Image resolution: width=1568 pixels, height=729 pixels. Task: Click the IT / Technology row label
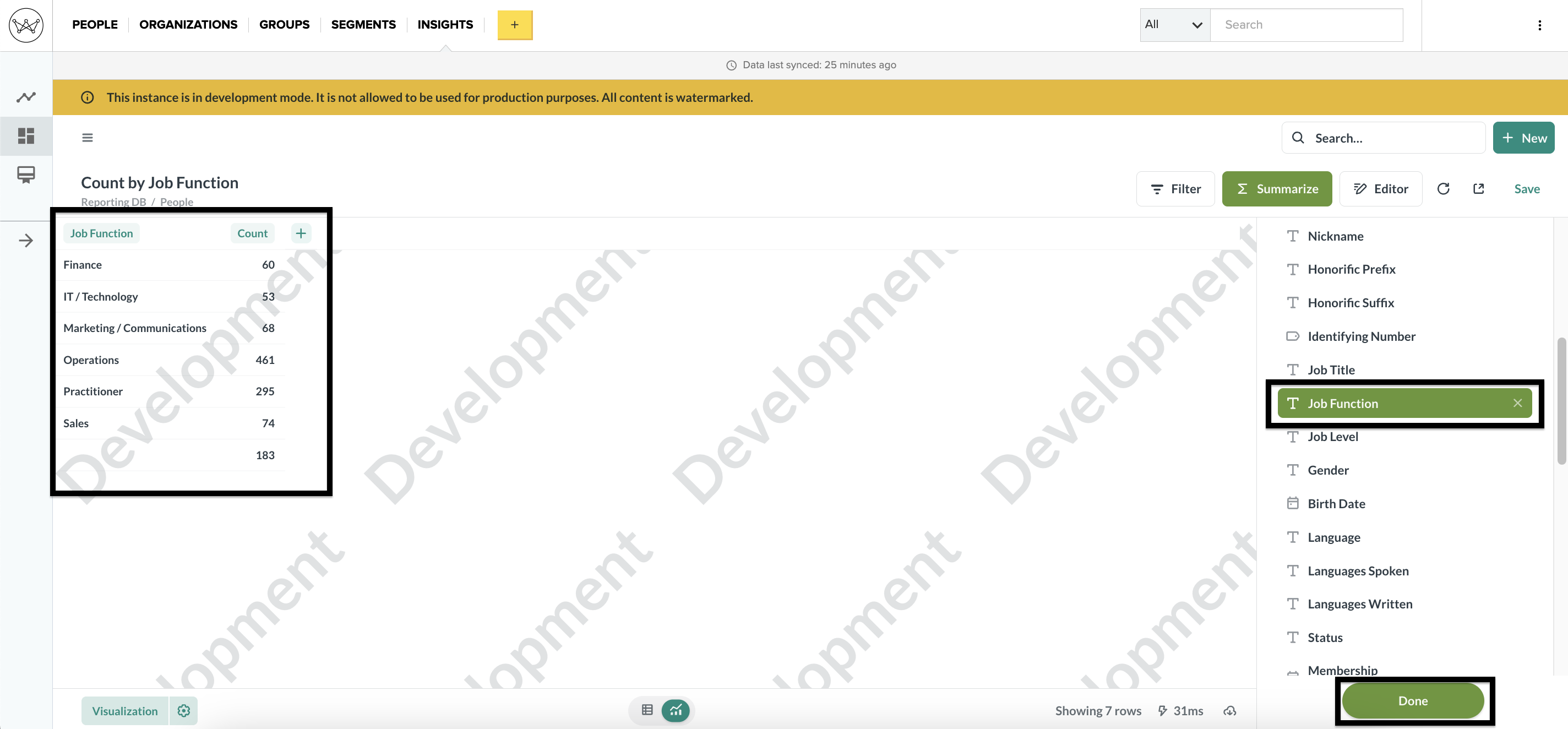pyautogui.click(x=100, y=296)
